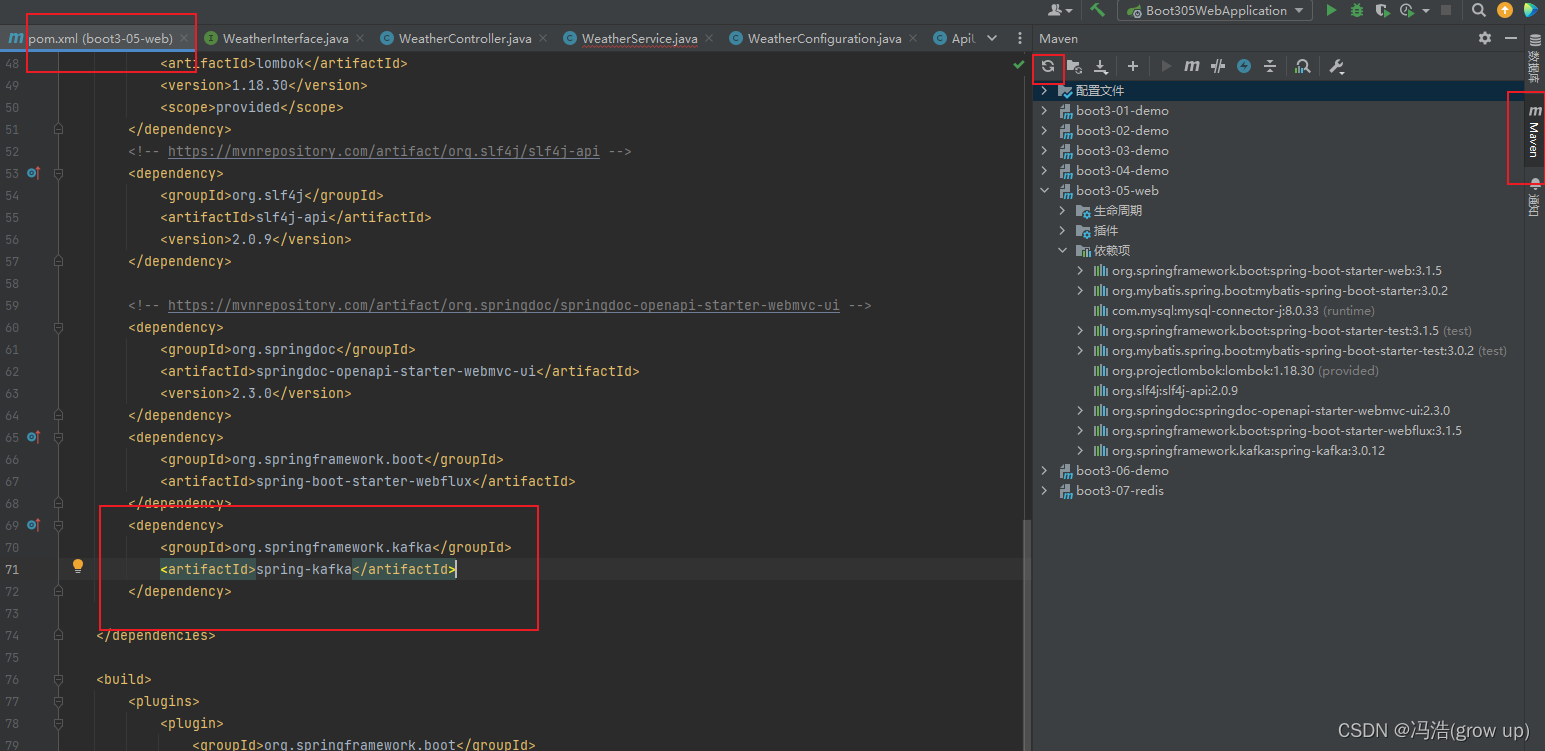The width and height of the screenshot is (1545, 751).
Task: Expand 插件 plugins node
Action: [1063, 230]
